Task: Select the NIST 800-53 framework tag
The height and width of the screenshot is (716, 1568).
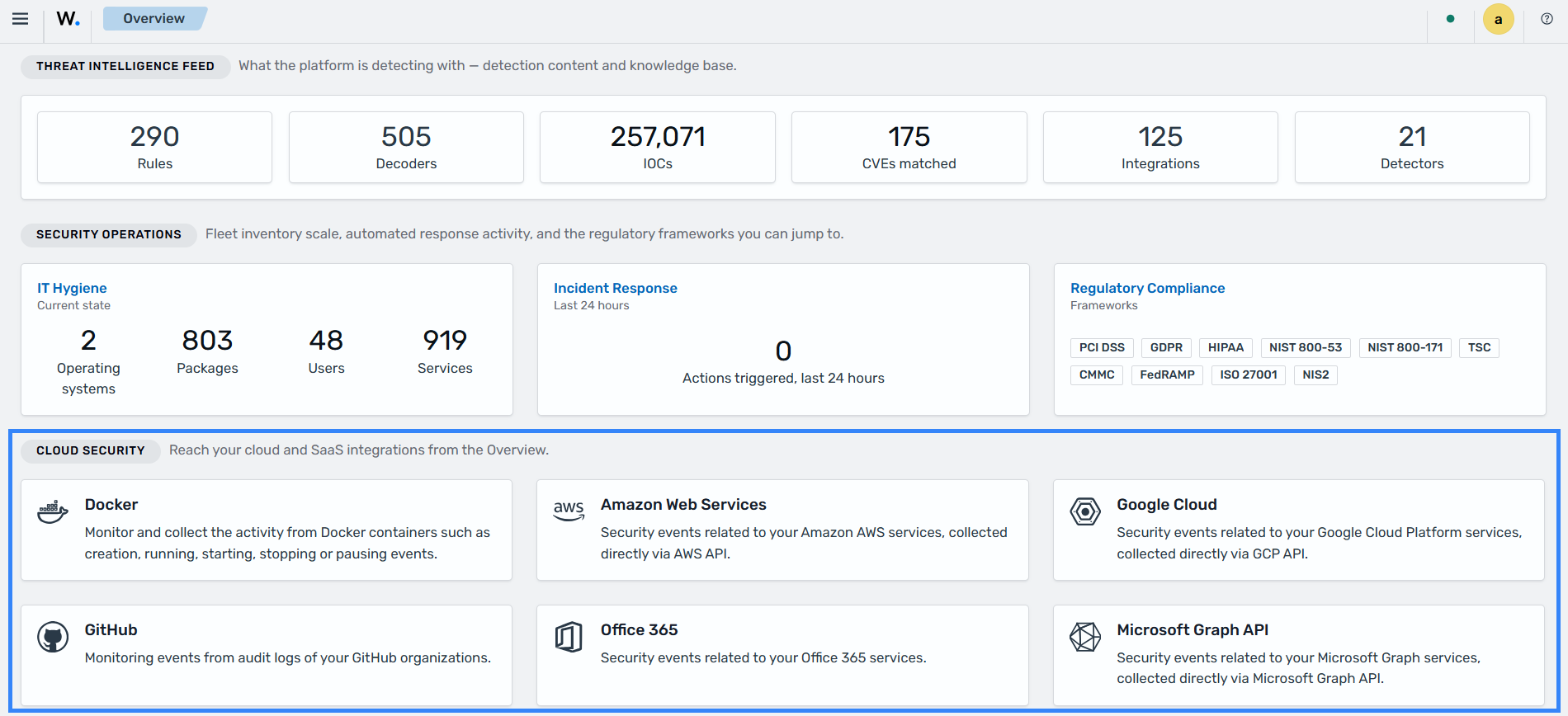Action: (x=1306, y=348)
